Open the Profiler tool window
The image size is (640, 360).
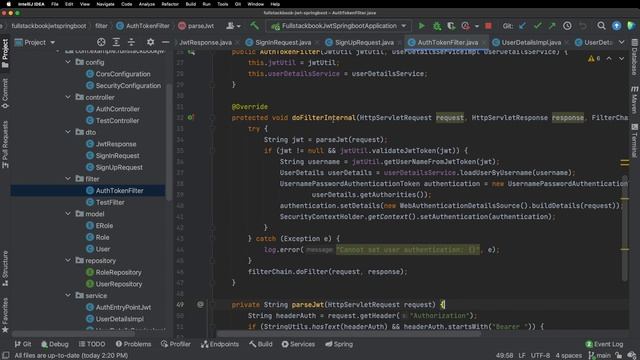[x=176, y=344]
